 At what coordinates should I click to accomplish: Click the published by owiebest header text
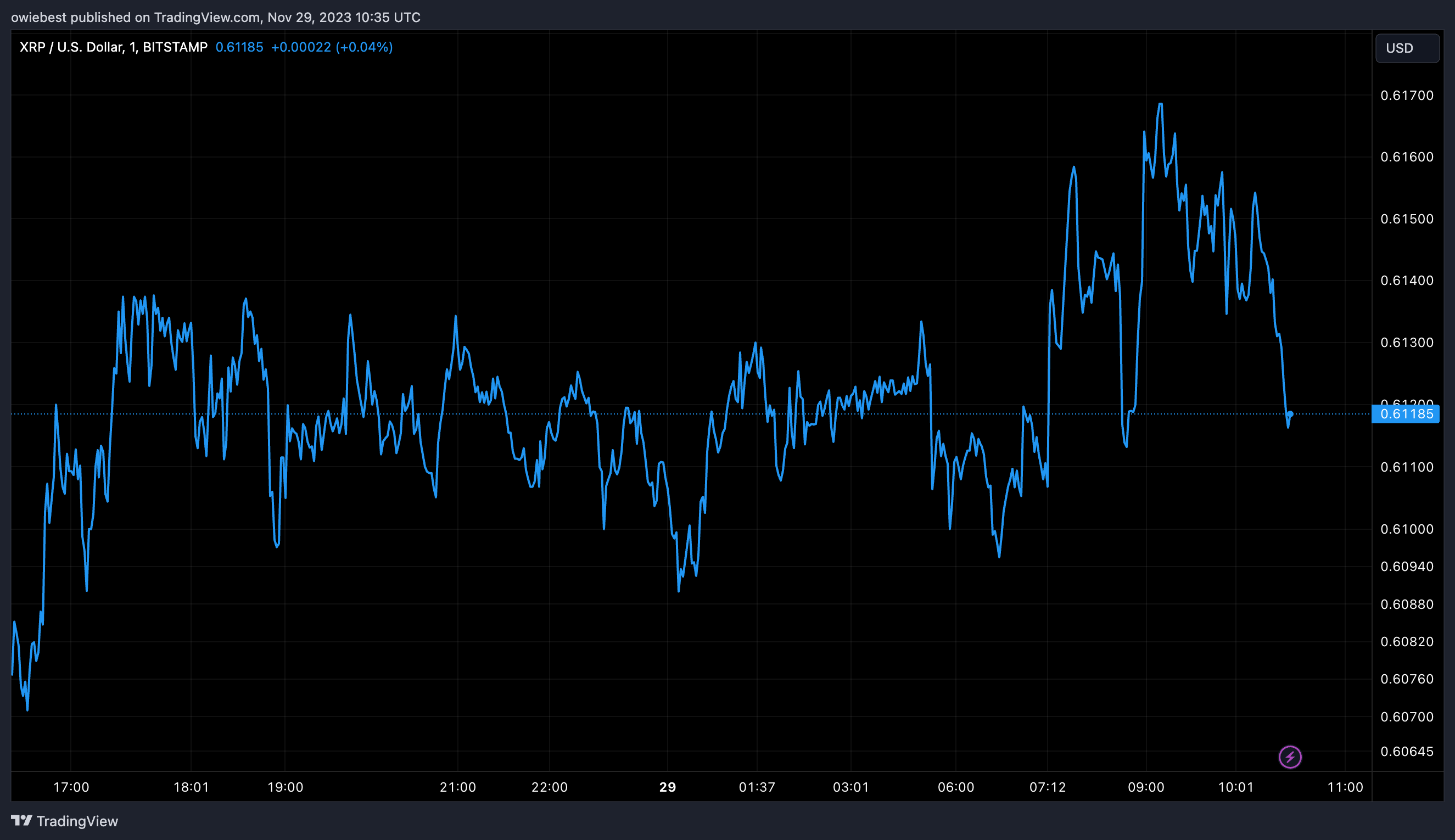click(x=215, y=18)
